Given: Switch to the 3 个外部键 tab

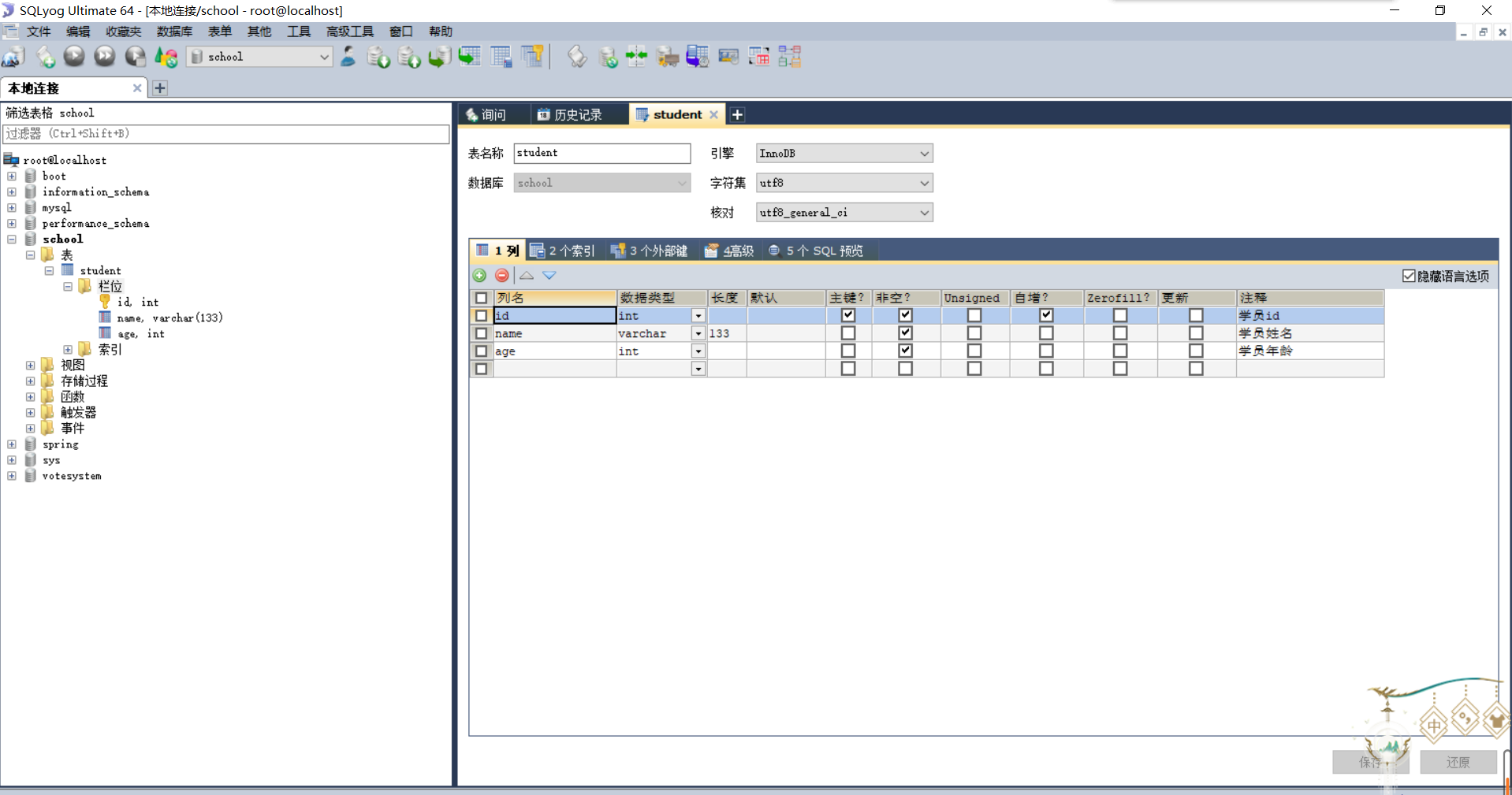Looking at the screenshot, I should coord(650,251).
